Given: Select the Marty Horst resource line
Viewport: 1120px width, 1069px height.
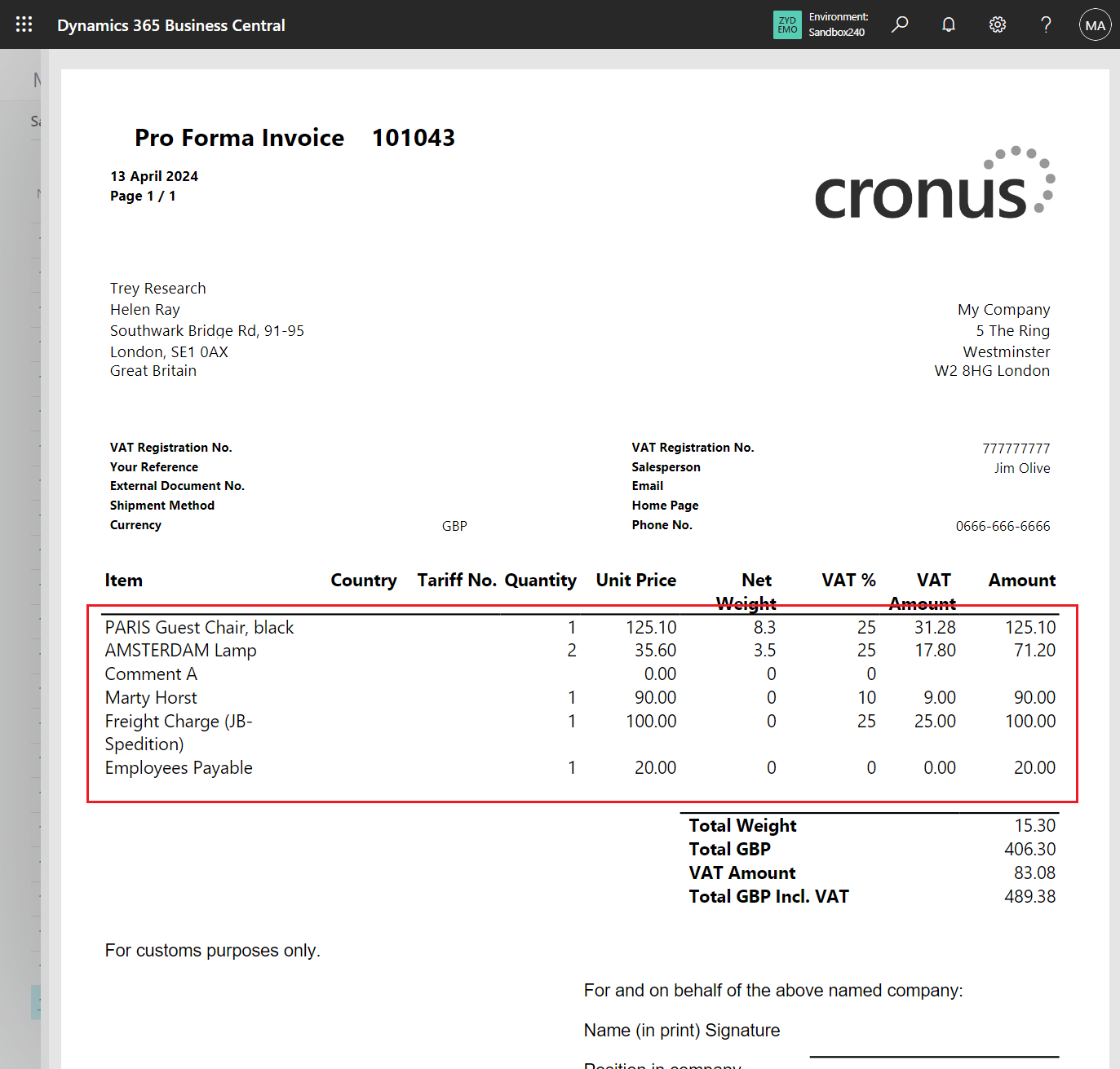Looking at the screenshot, I should (x=150, y=698).
